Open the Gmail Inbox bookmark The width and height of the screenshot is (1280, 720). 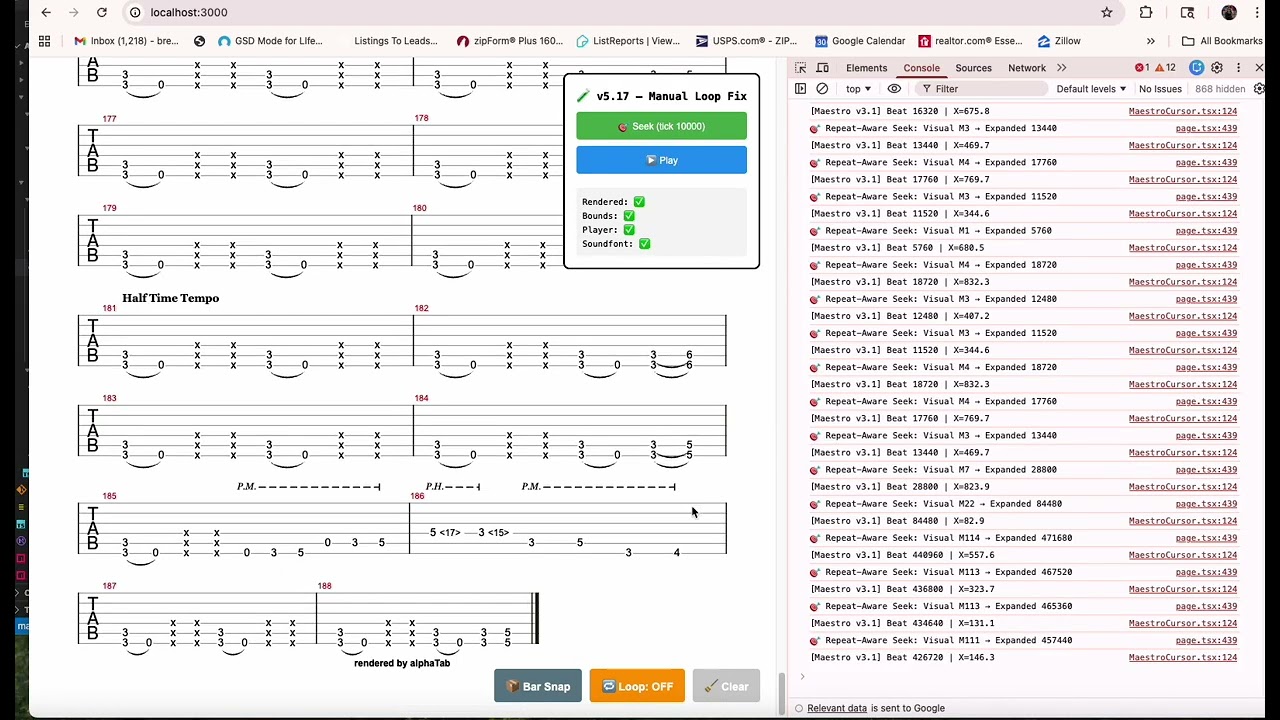127,41
